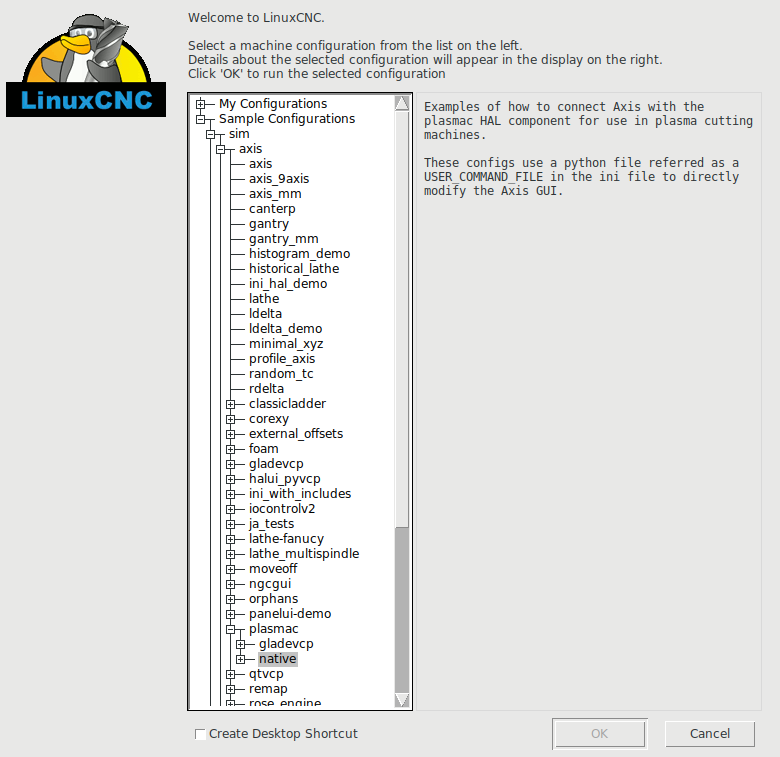Screen dimensions: 780x757
Task: Expand the halui_pyvcp folder
Action: pyautogui.click(x=230, y=479)
